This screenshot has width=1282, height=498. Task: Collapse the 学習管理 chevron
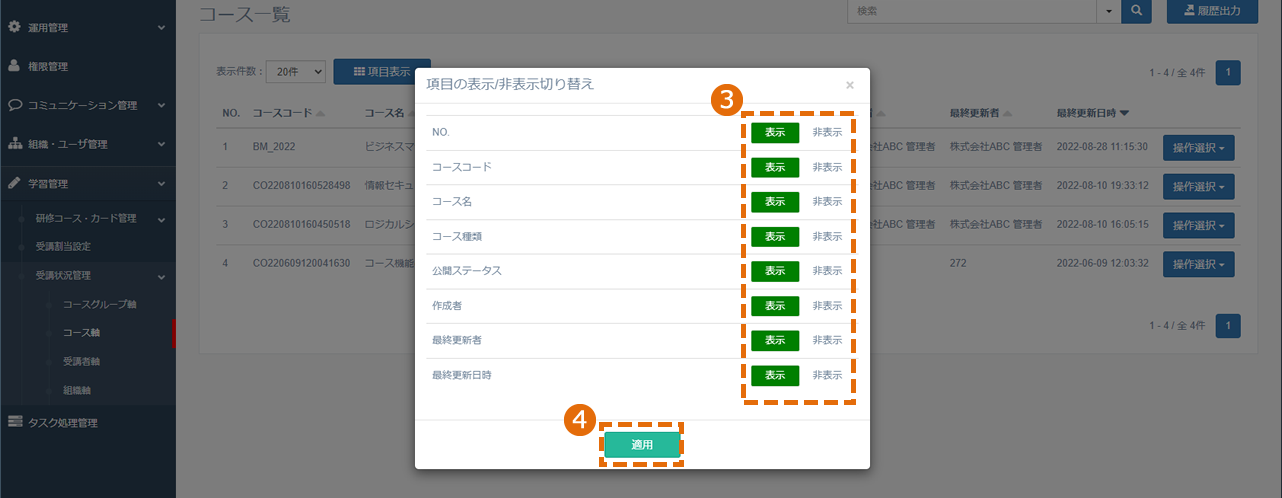[161, 183]
